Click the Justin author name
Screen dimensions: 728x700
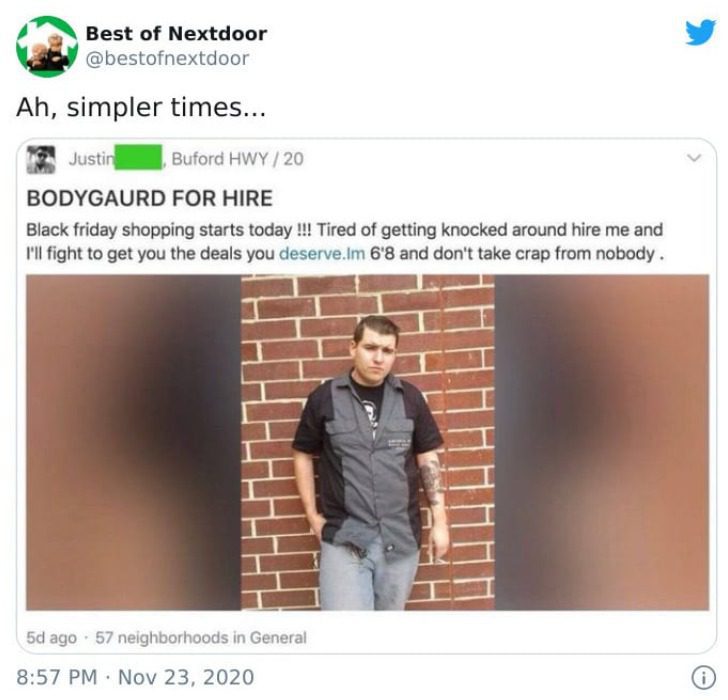click(x=91, y=159)
